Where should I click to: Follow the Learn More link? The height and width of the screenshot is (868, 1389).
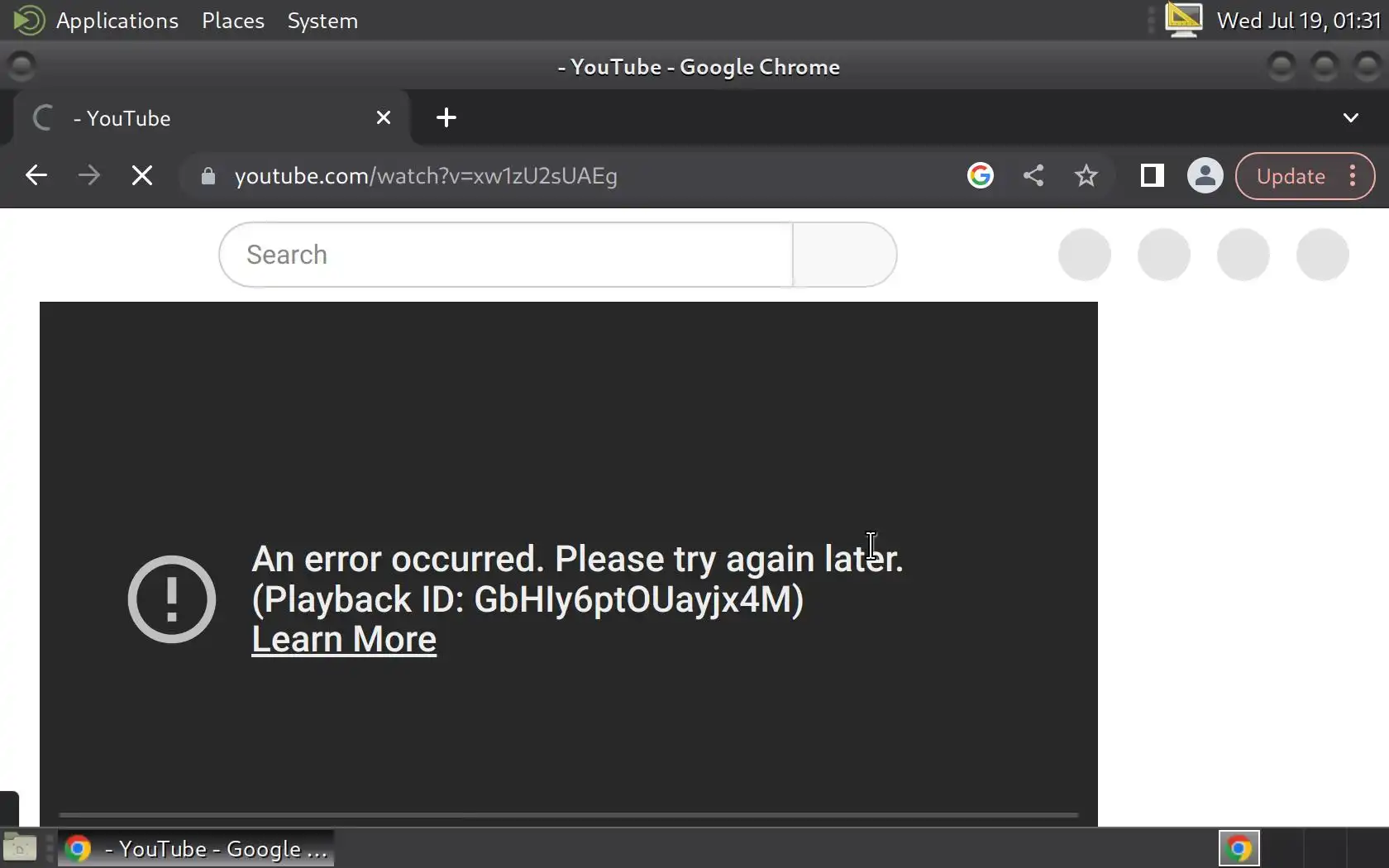tap(344, 639)
